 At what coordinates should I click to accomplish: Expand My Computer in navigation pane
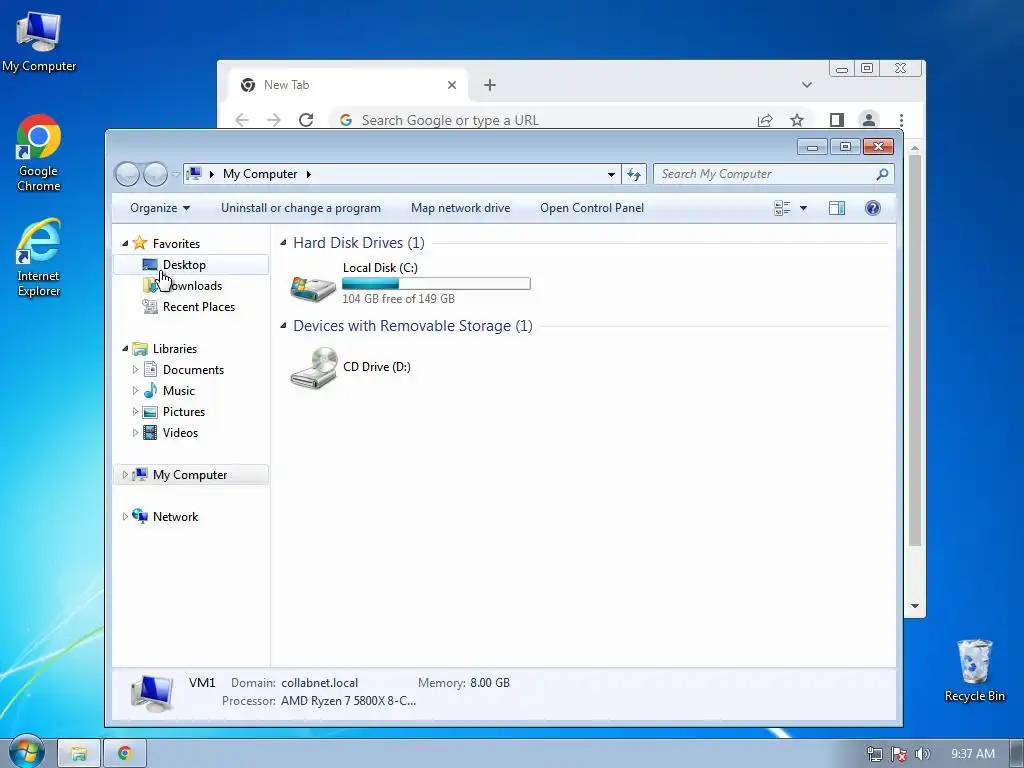[x=125, y=475]
